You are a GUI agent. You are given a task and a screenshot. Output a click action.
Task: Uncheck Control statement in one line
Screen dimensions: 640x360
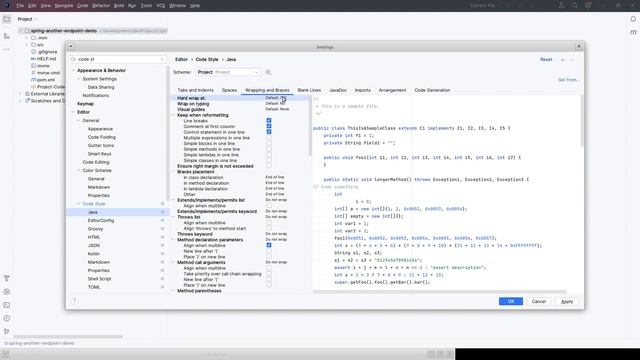(269, 132)
